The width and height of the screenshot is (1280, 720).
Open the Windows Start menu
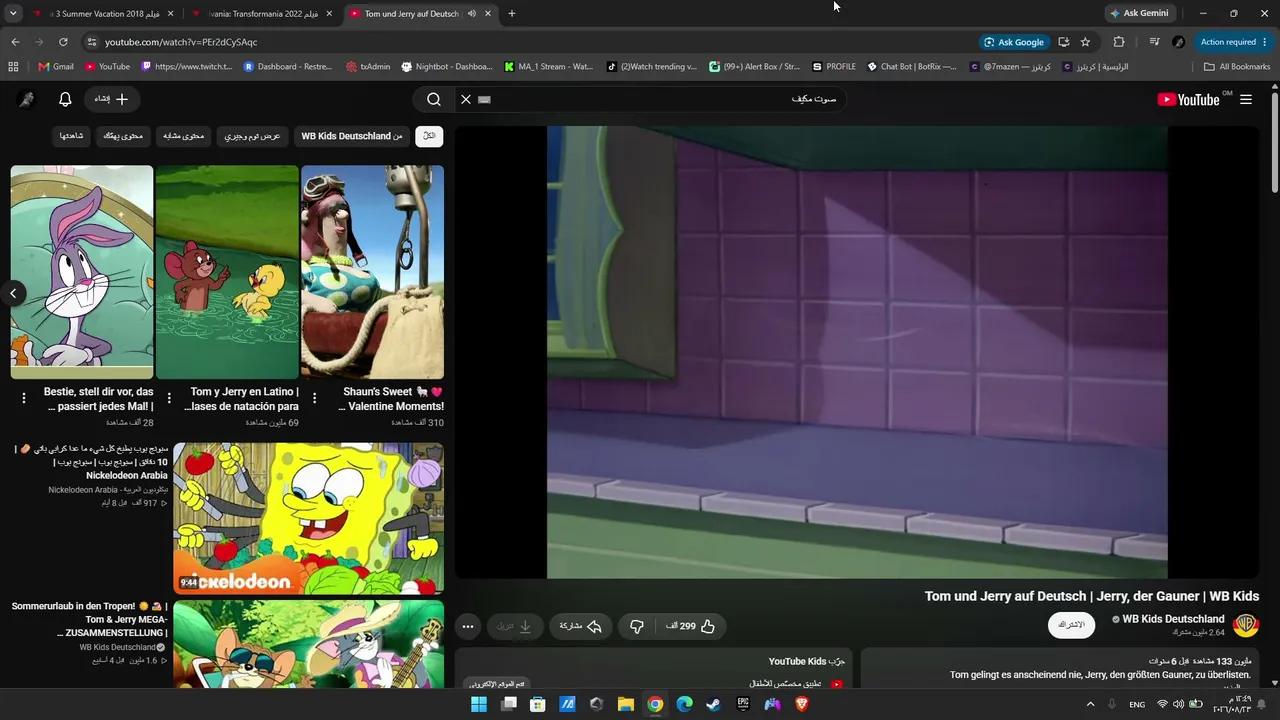point(479,704)
